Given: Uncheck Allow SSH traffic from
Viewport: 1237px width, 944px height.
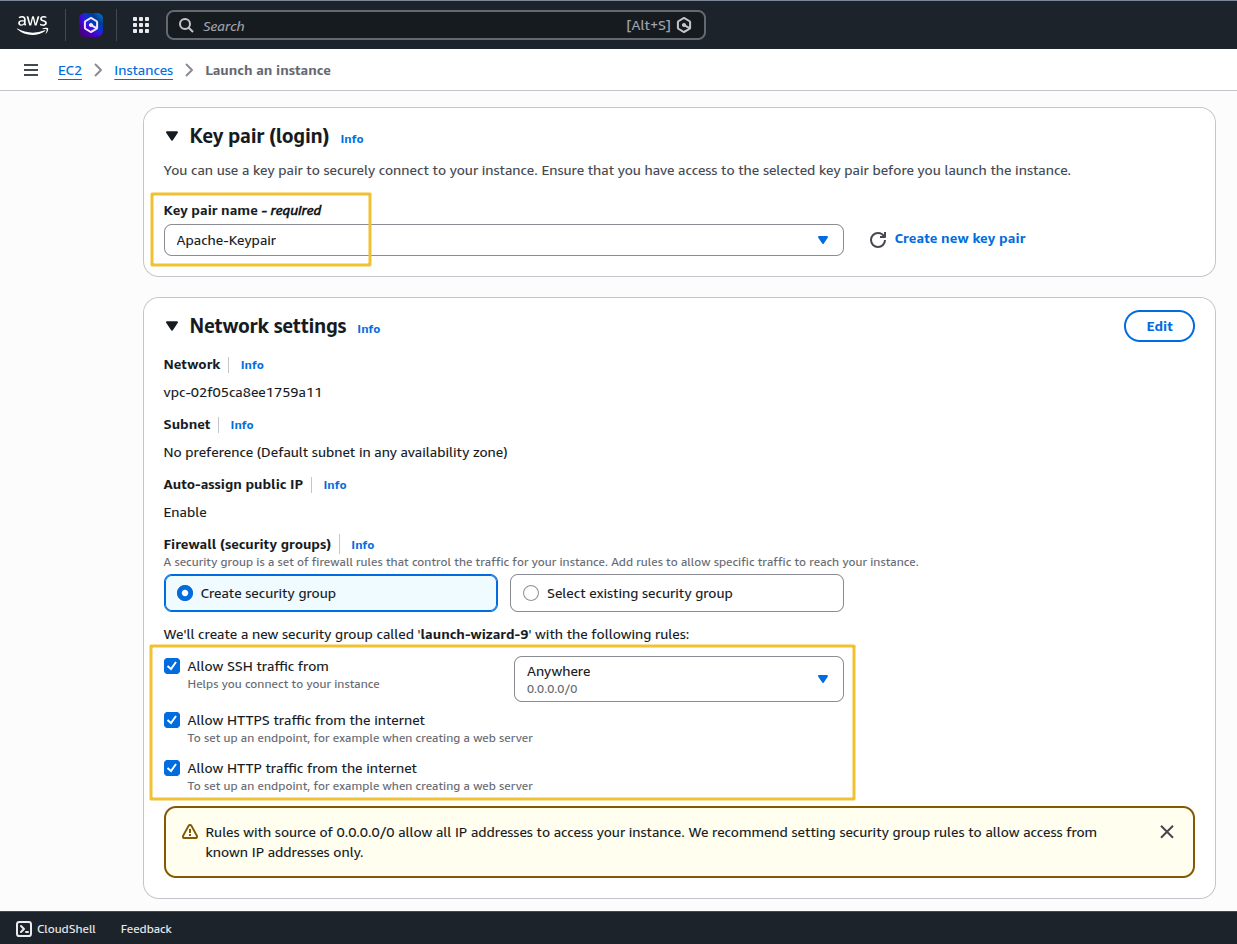Looking at the screenshot, I should click(172, 666).
